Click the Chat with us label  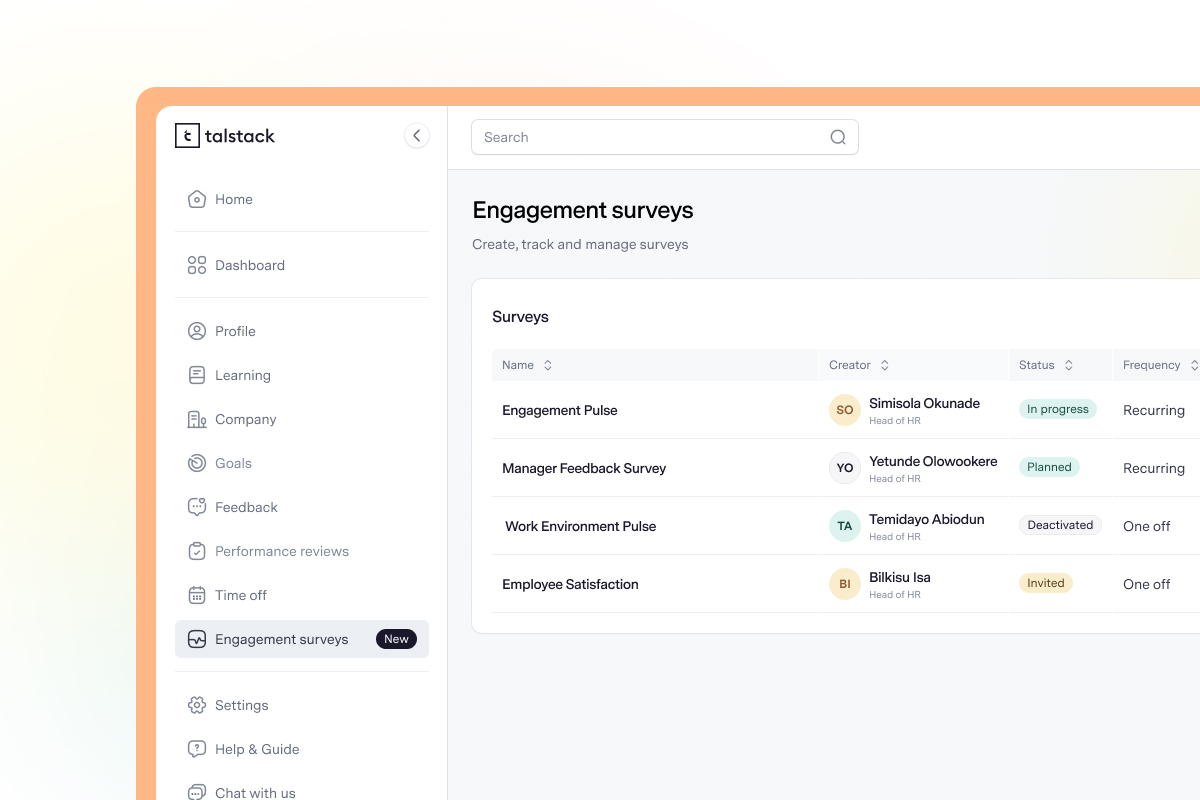255,793
